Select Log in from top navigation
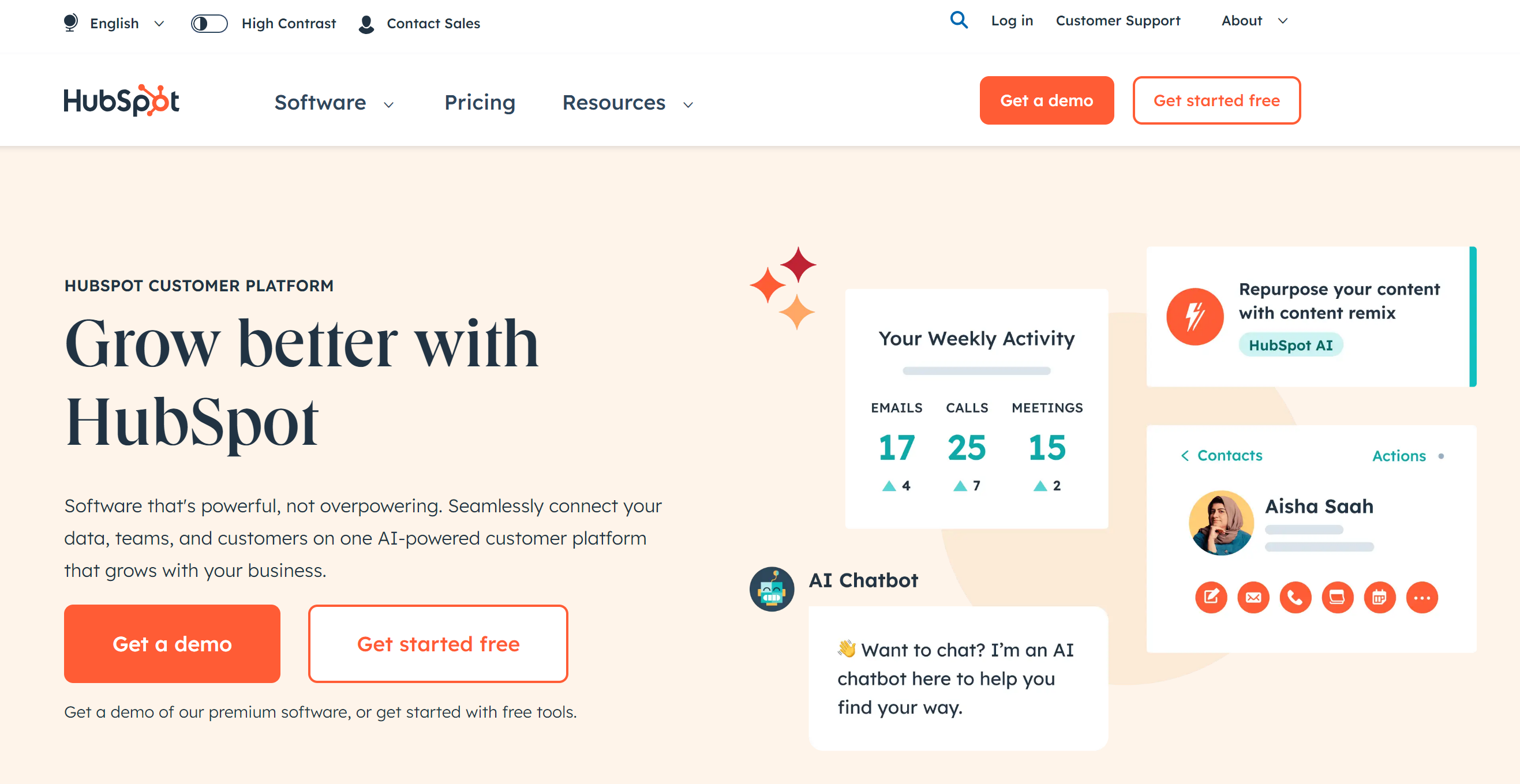Image resolution: width=1520 pixels, height=784 pixels. coord(1009,20)
